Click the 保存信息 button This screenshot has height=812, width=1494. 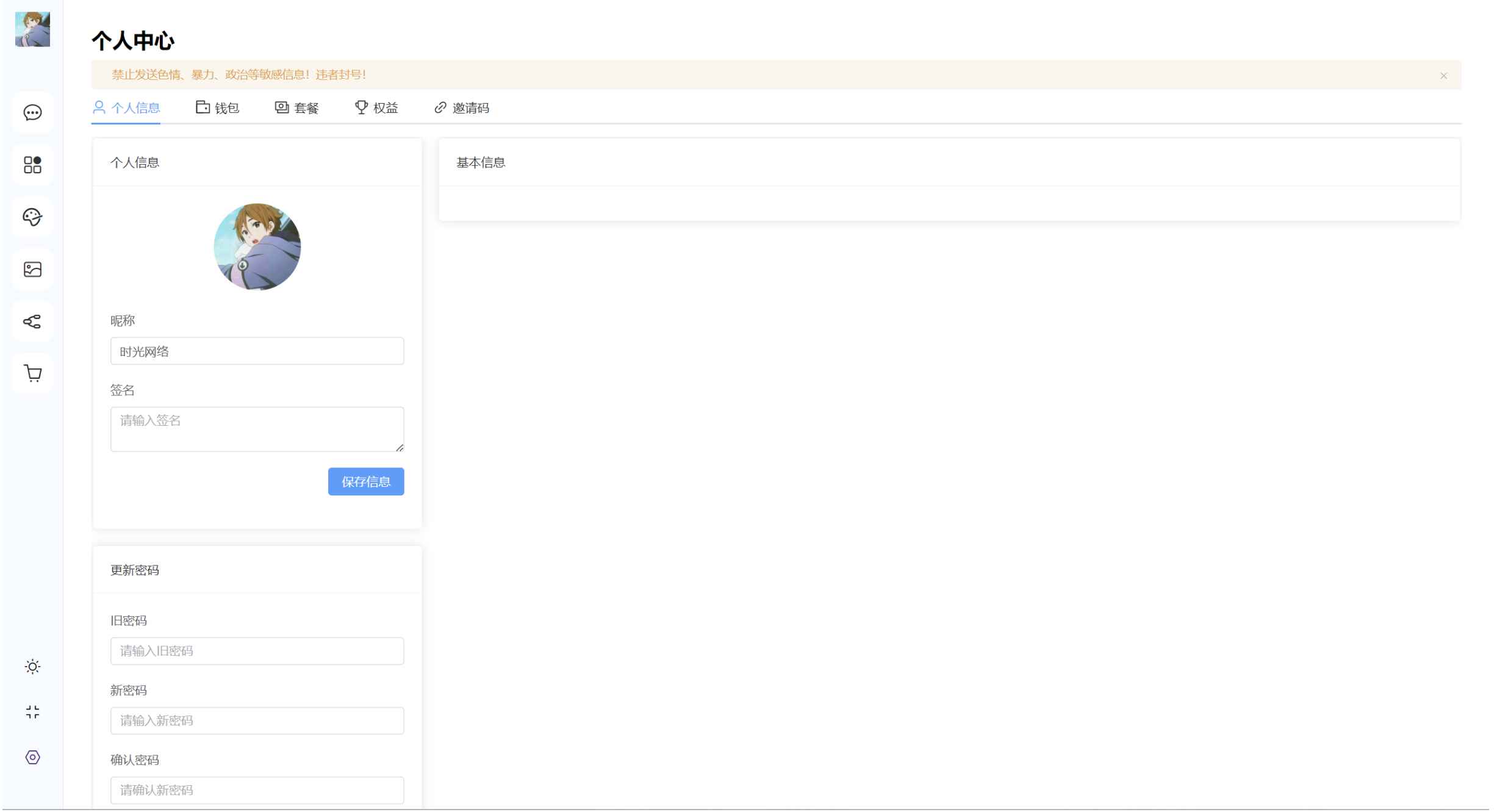pos(365,482)
